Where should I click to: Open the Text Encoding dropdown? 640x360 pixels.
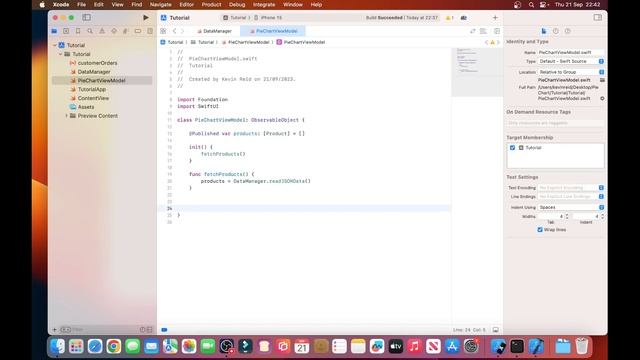(x=571, y=188)
